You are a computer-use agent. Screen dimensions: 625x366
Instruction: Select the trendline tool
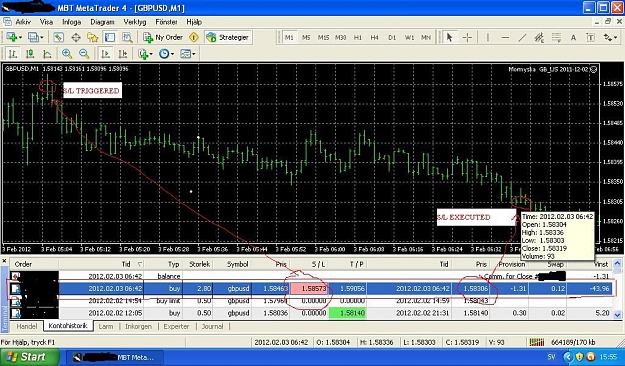pyautogui.click(x=522, y=37)
